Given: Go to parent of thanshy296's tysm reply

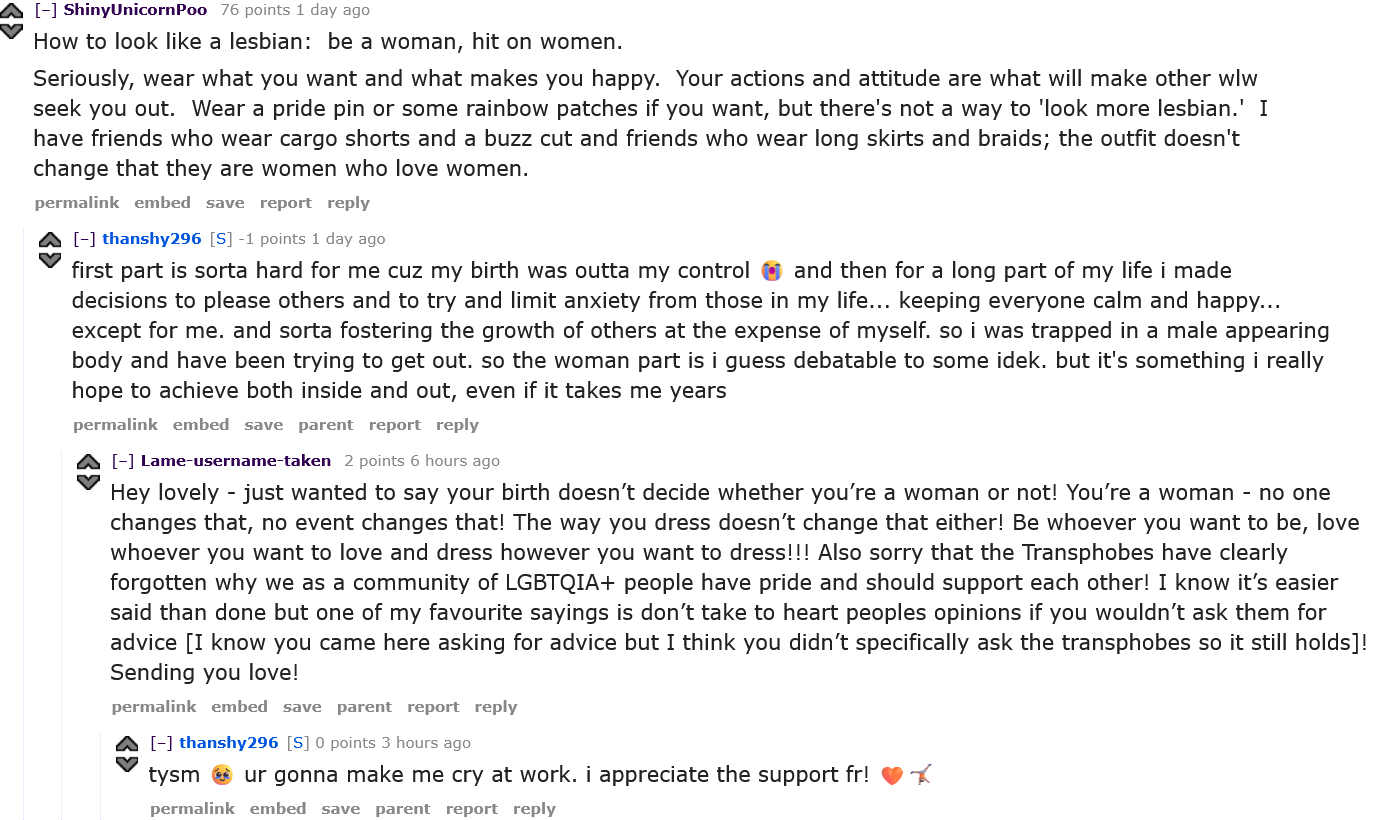Looking at the screenshot, I should click(403, 809).
